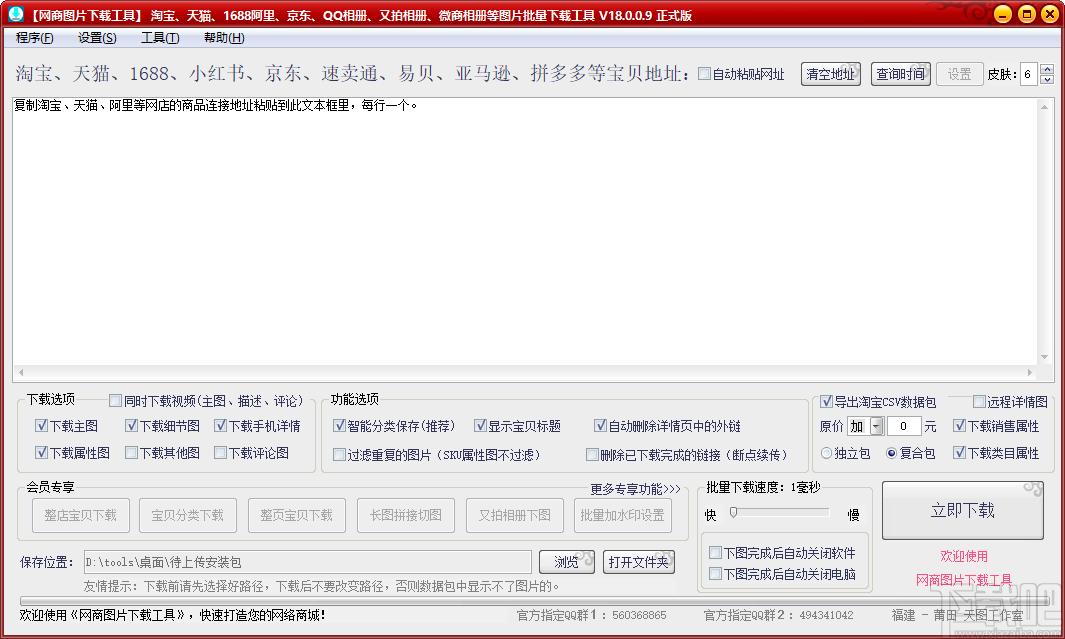Click the 打开文件夹 button

click(638, 562)
